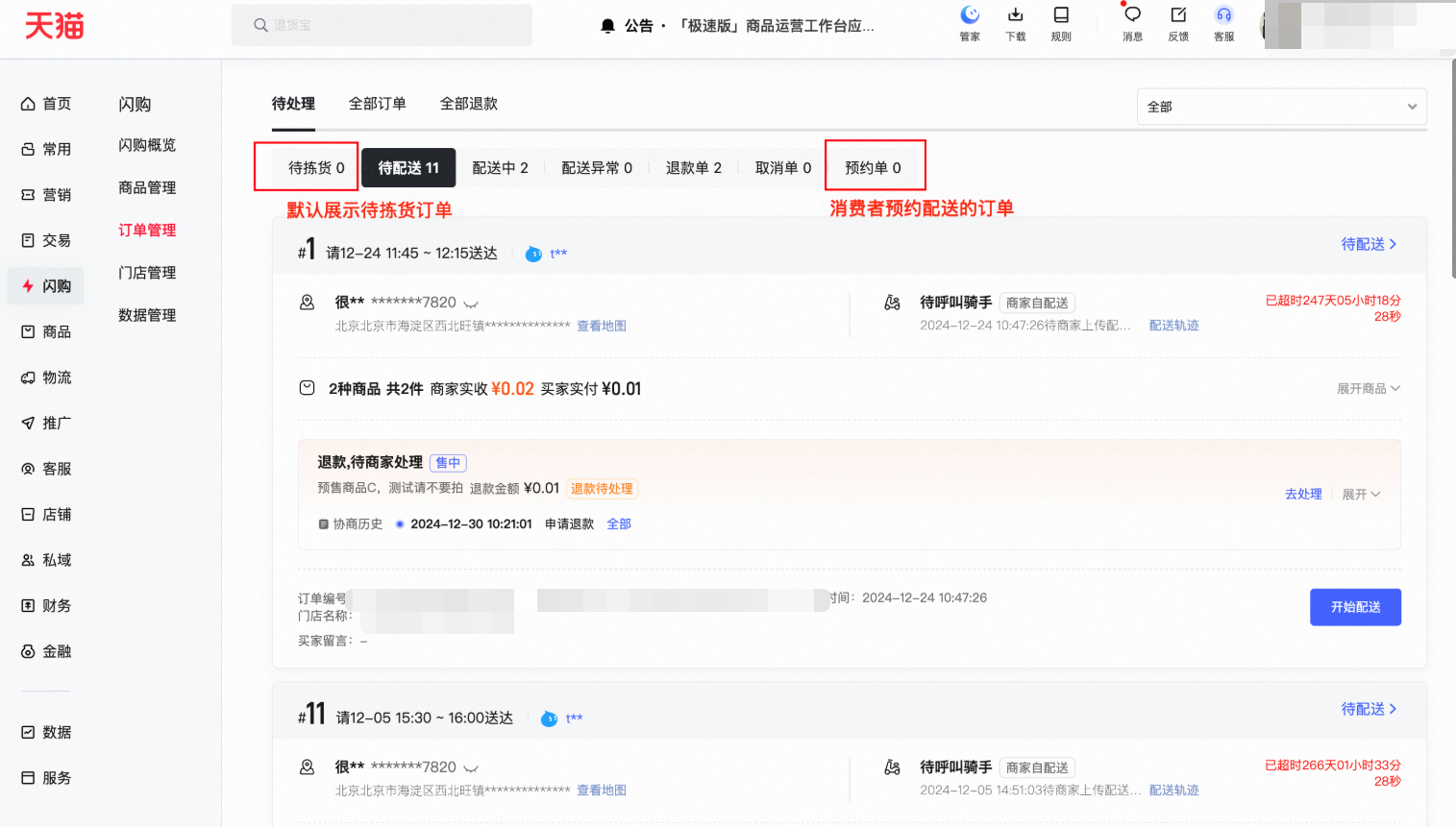1456x827 pixels.
Task: Click the 售中 tag
Action: (448, 463)
